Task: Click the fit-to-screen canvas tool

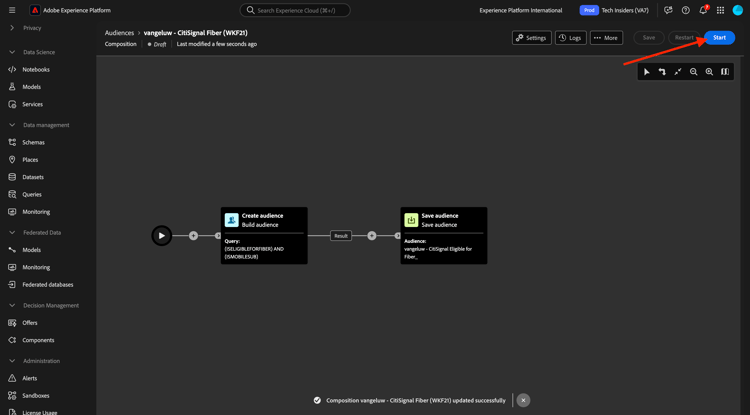Action: [x=678, y=72]
